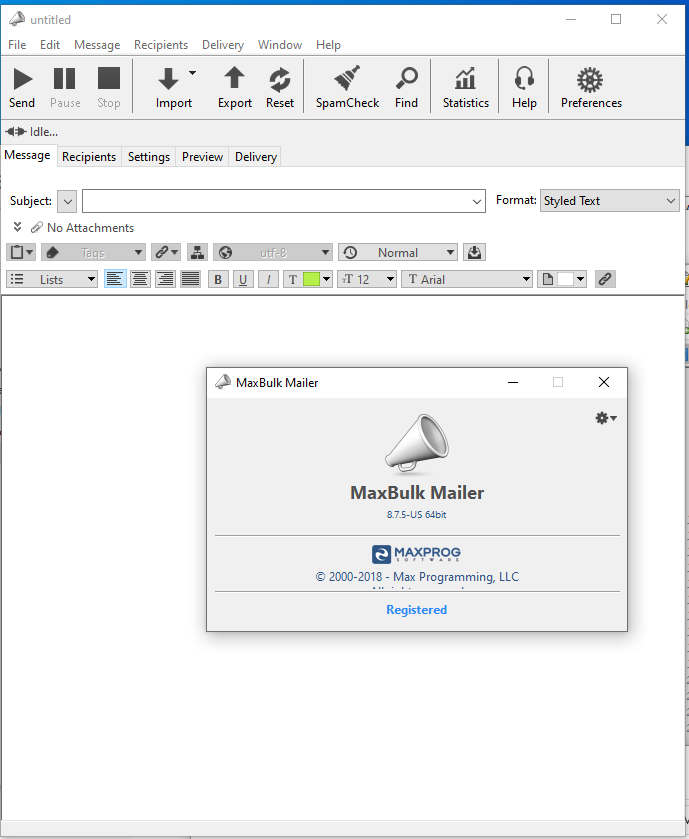Click the green text color swatch
The width and height of the screenshot is (689, 839).
tap(310, 280)
